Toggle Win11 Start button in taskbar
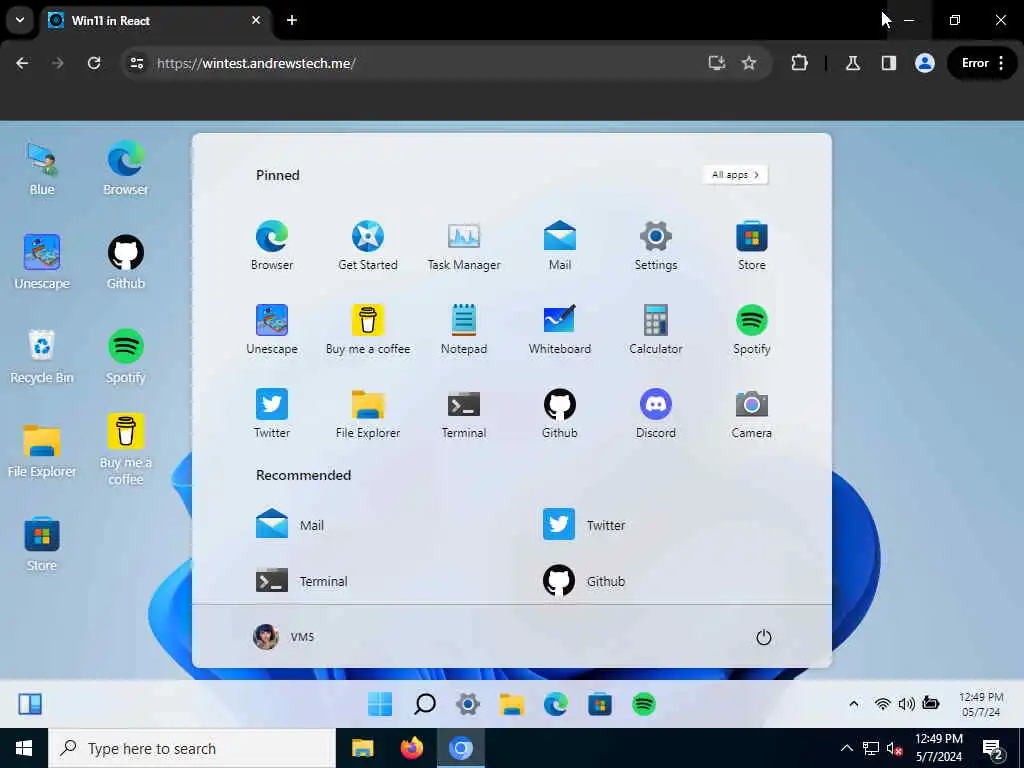 coord(380,704)
